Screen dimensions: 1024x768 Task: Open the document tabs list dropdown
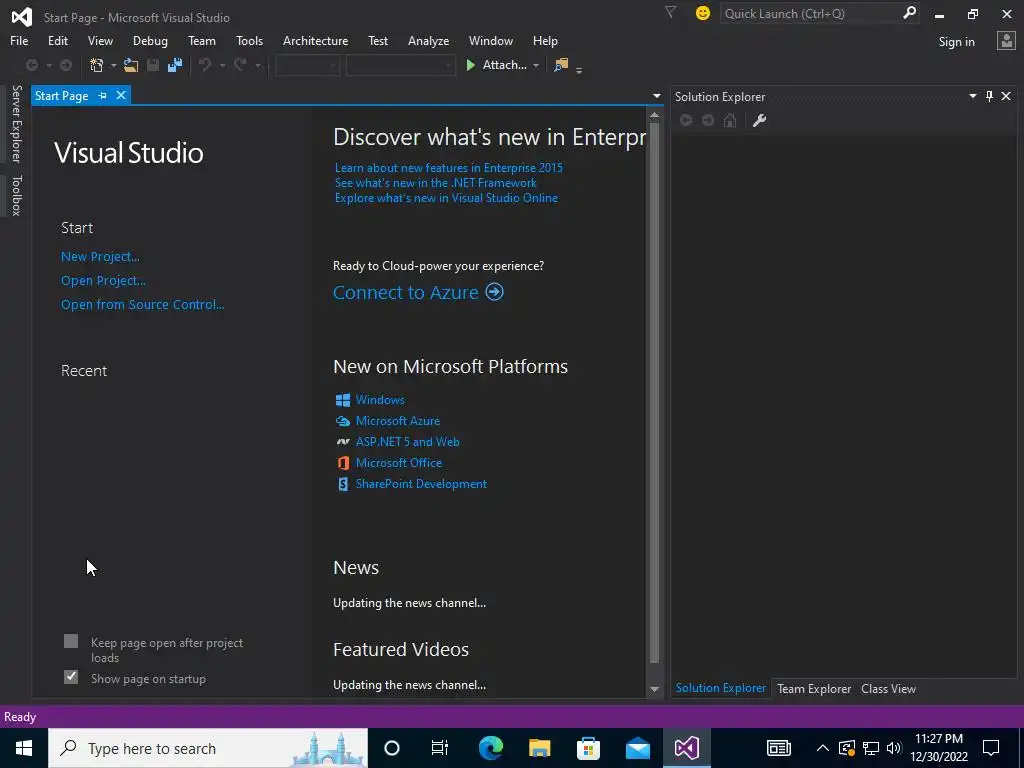click(x=656, y=96)
